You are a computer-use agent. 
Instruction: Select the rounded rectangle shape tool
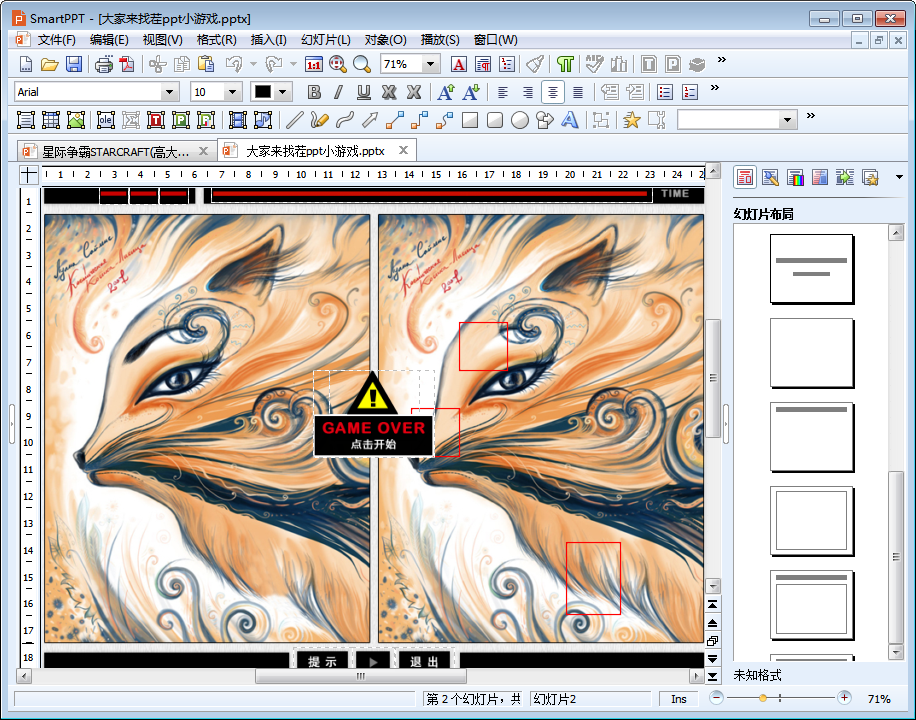point(495,120)
